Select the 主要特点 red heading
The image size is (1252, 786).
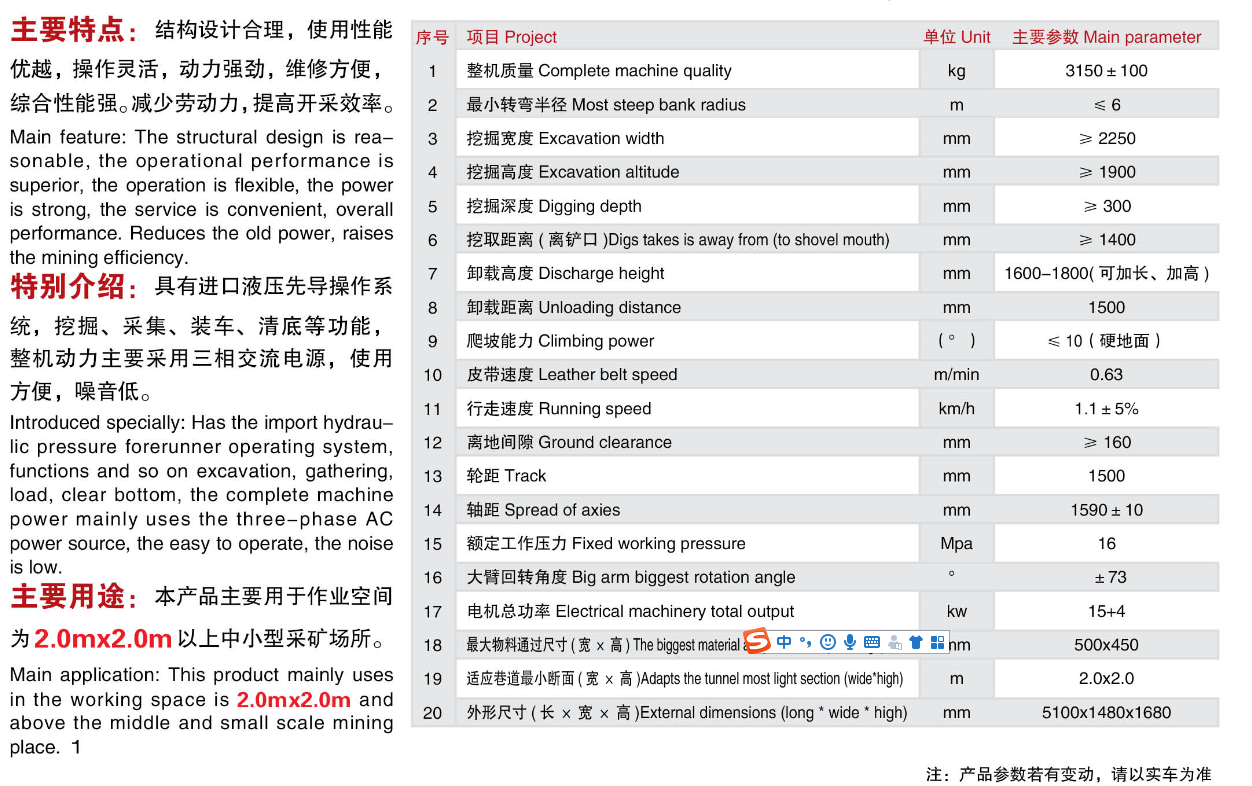click(75, 31)
